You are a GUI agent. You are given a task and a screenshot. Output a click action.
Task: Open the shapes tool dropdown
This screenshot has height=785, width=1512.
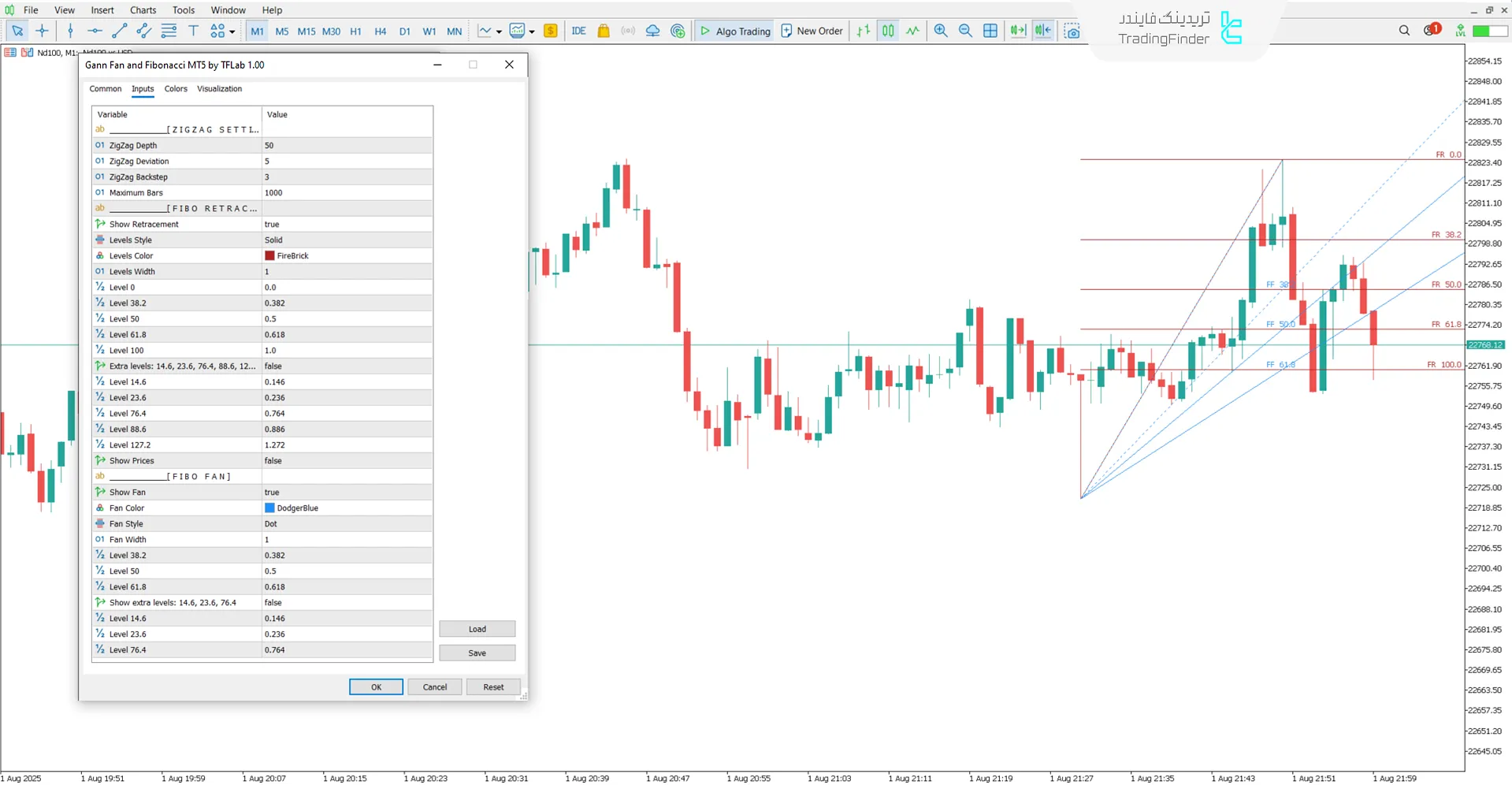231,32
